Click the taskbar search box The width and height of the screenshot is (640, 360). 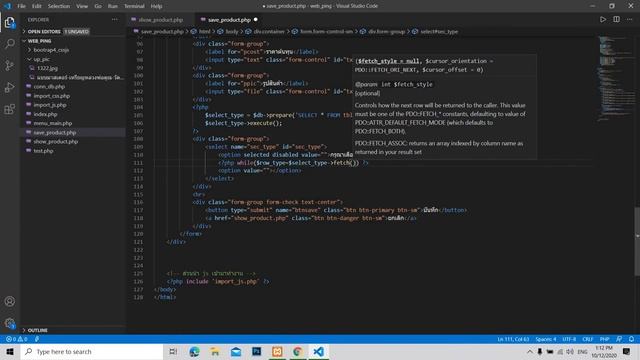click(92, 351)
